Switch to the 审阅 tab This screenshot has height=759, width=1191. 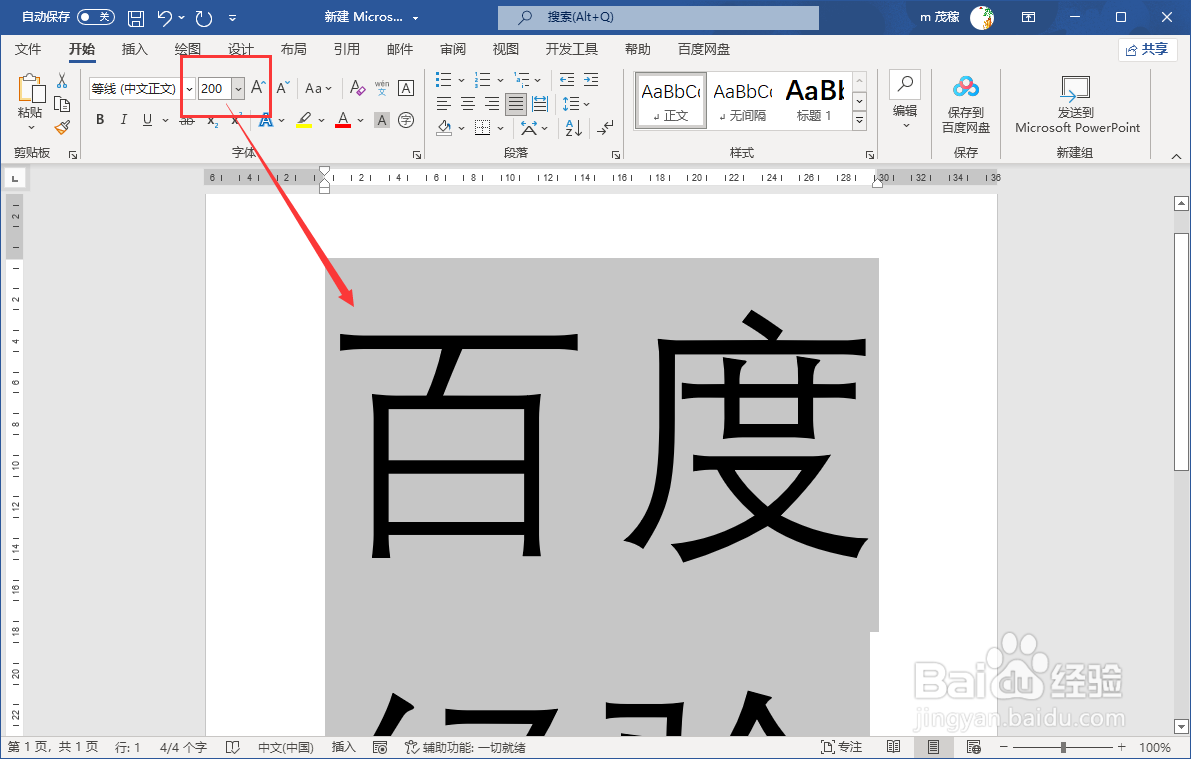click(x=453, y=49)
